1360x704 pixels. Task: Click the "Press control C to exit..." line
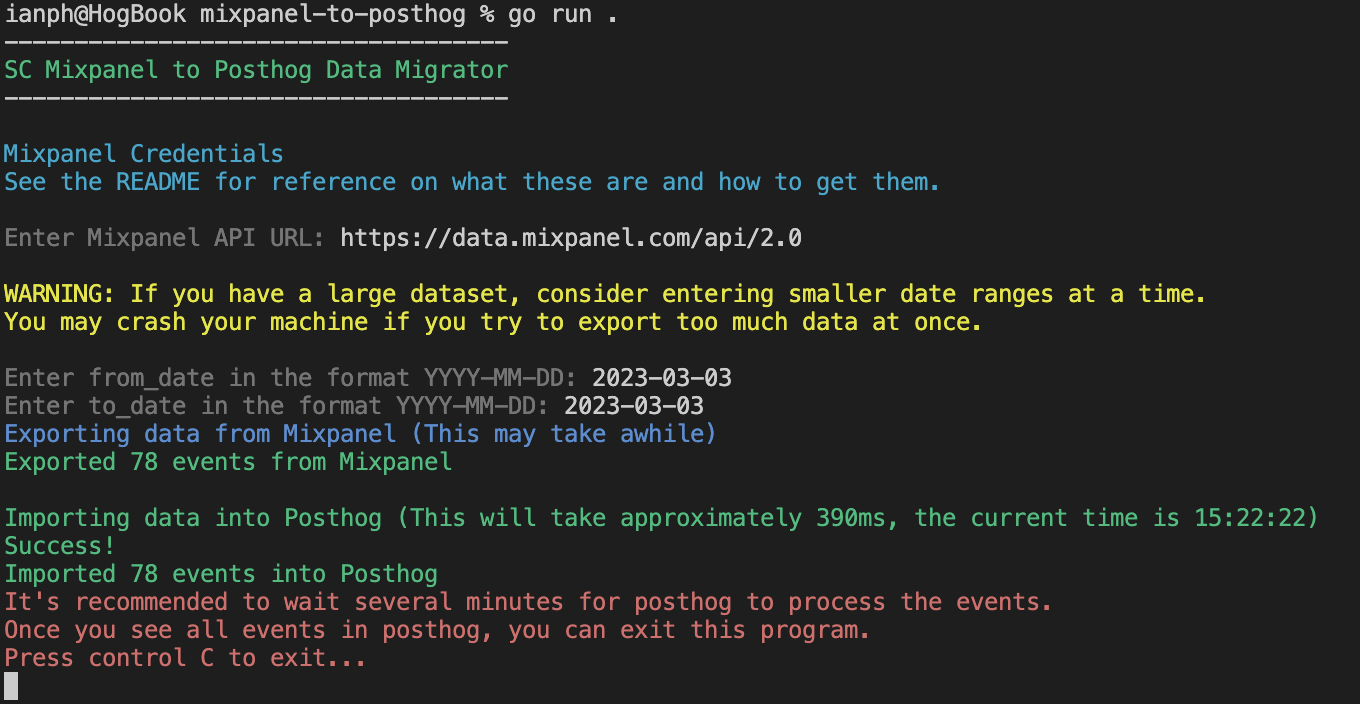(x=185, y=658)
